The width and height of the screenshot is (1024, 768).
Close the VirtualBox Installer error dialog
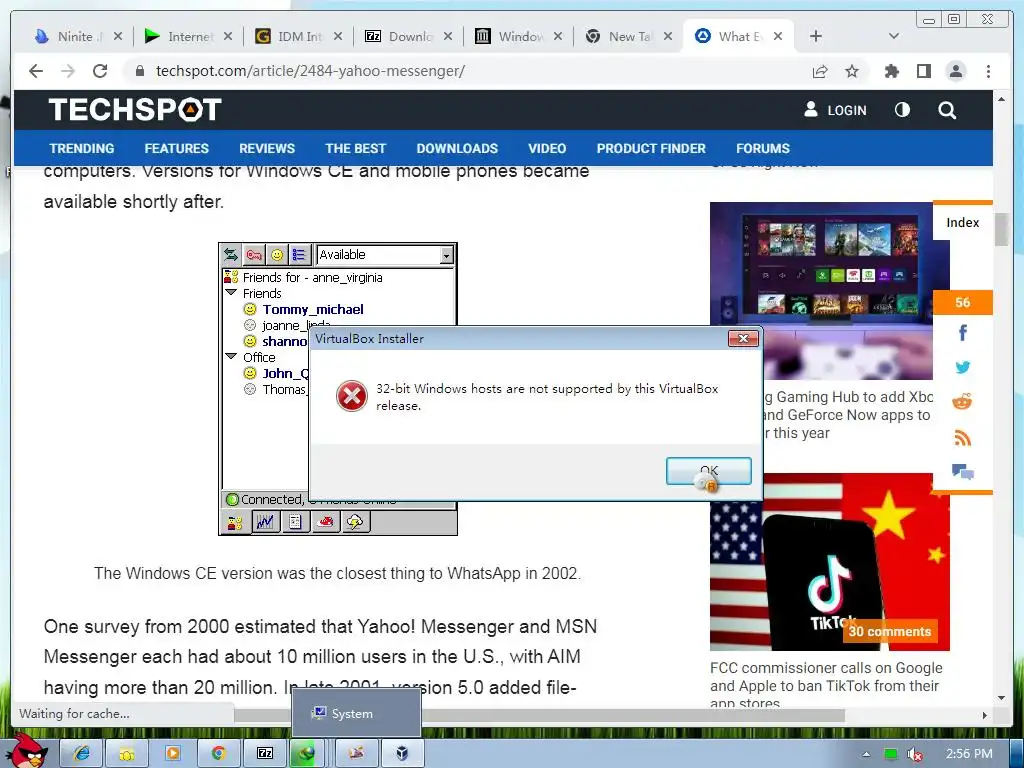coord(743,338)
